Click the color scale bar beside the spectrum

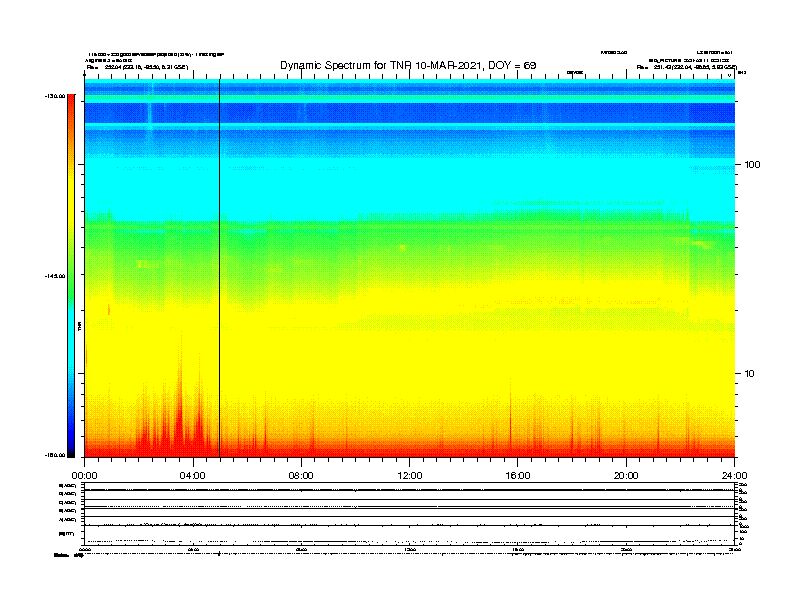point(71,276)
